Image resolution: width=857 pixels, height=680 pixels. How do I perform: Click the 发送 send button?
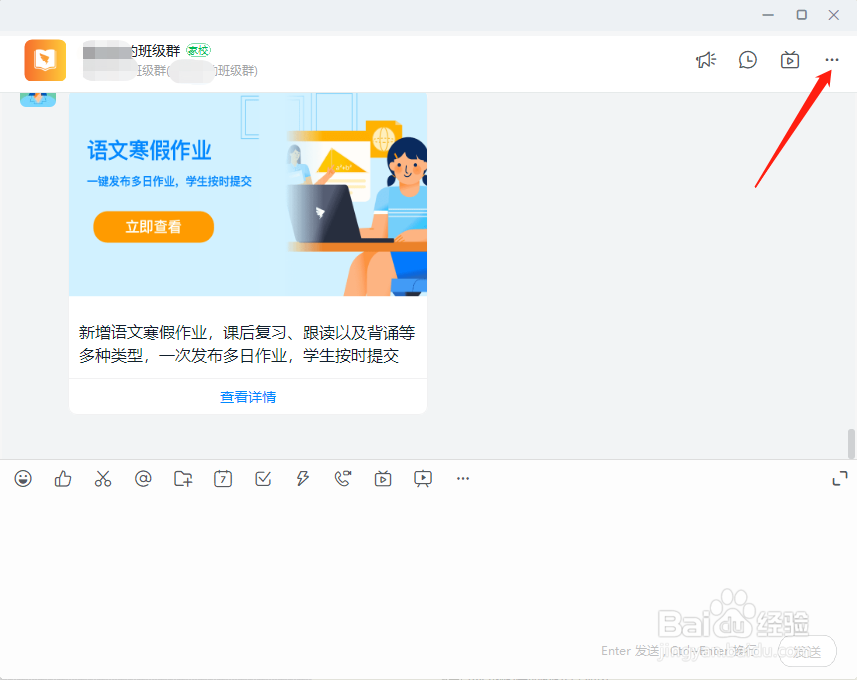click(x=807, y=651)
